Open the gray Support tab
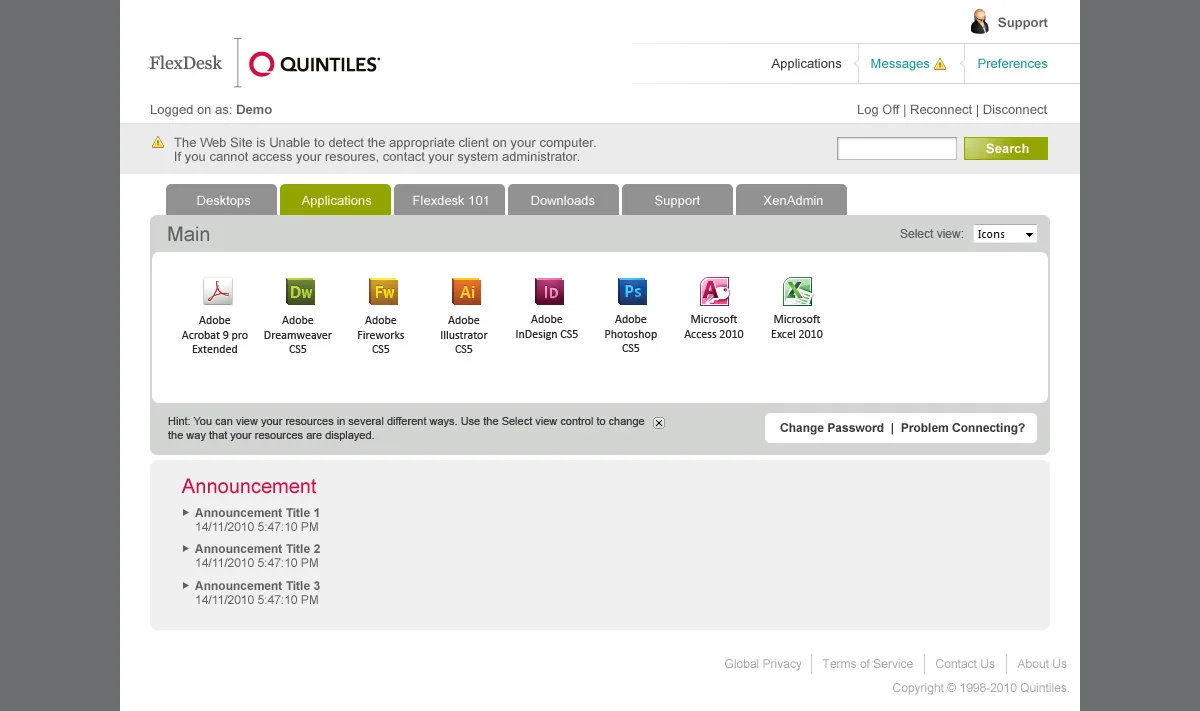Screen dimensions: 1200x711 (677, 200)
